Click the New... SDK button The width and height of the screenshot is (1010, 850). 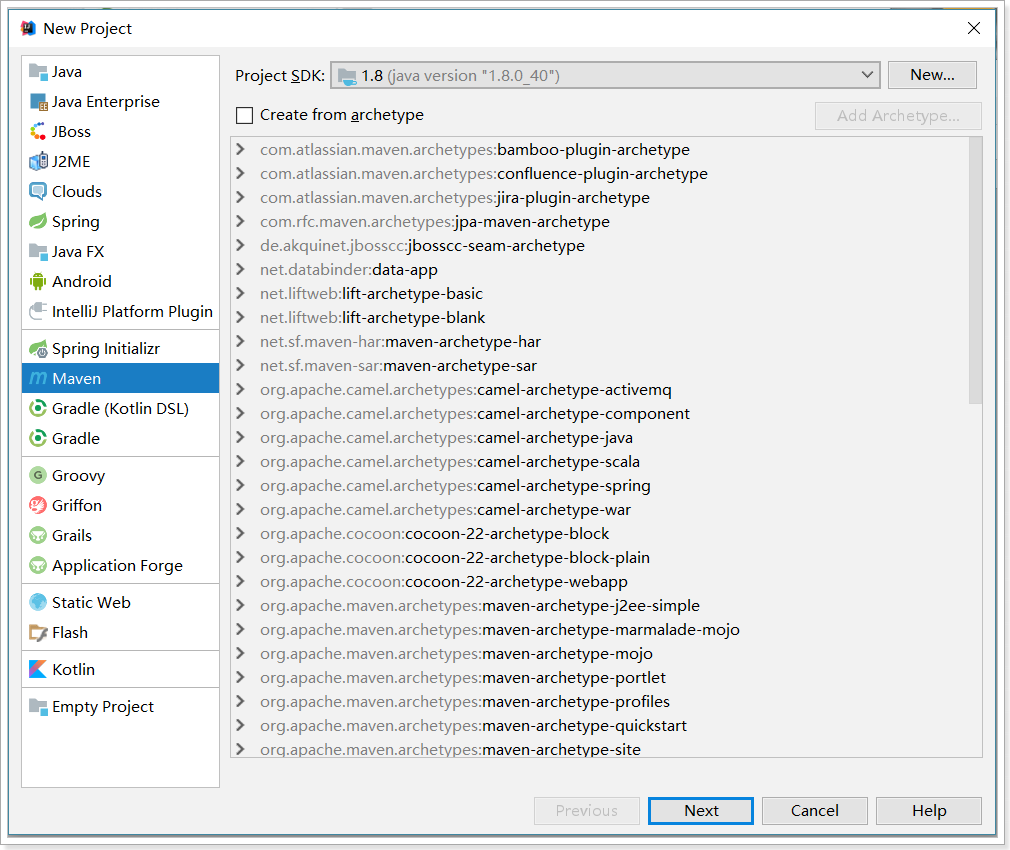point(932,75)
